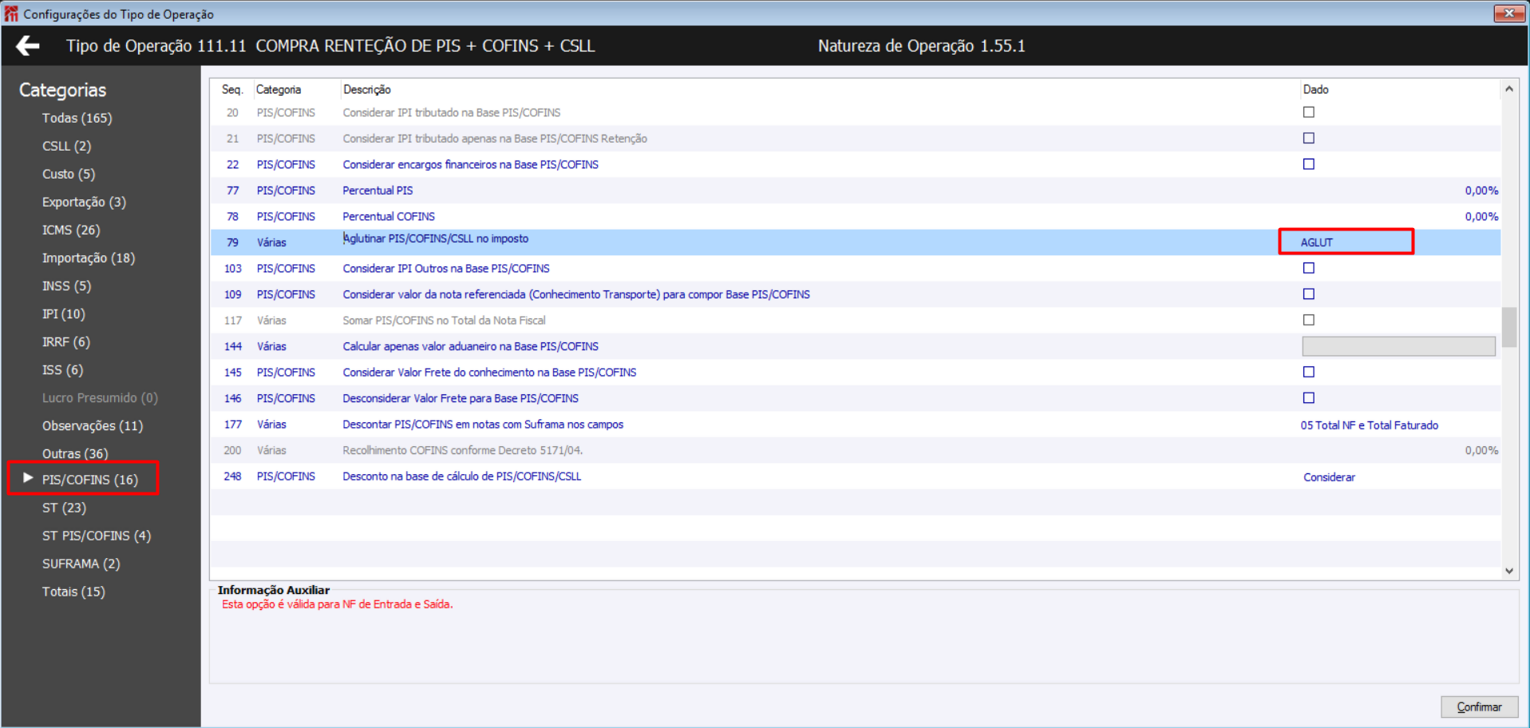
Task: Select the CSLL (2) category
Action: click(x=66, y=146)
